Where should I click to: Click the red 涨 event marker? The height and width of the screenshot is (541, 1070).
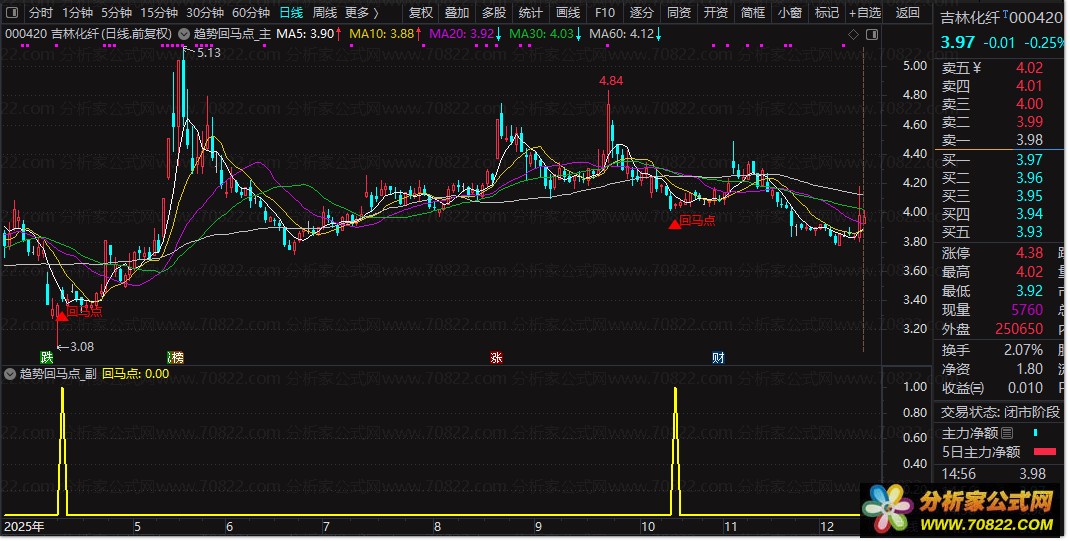496,357
